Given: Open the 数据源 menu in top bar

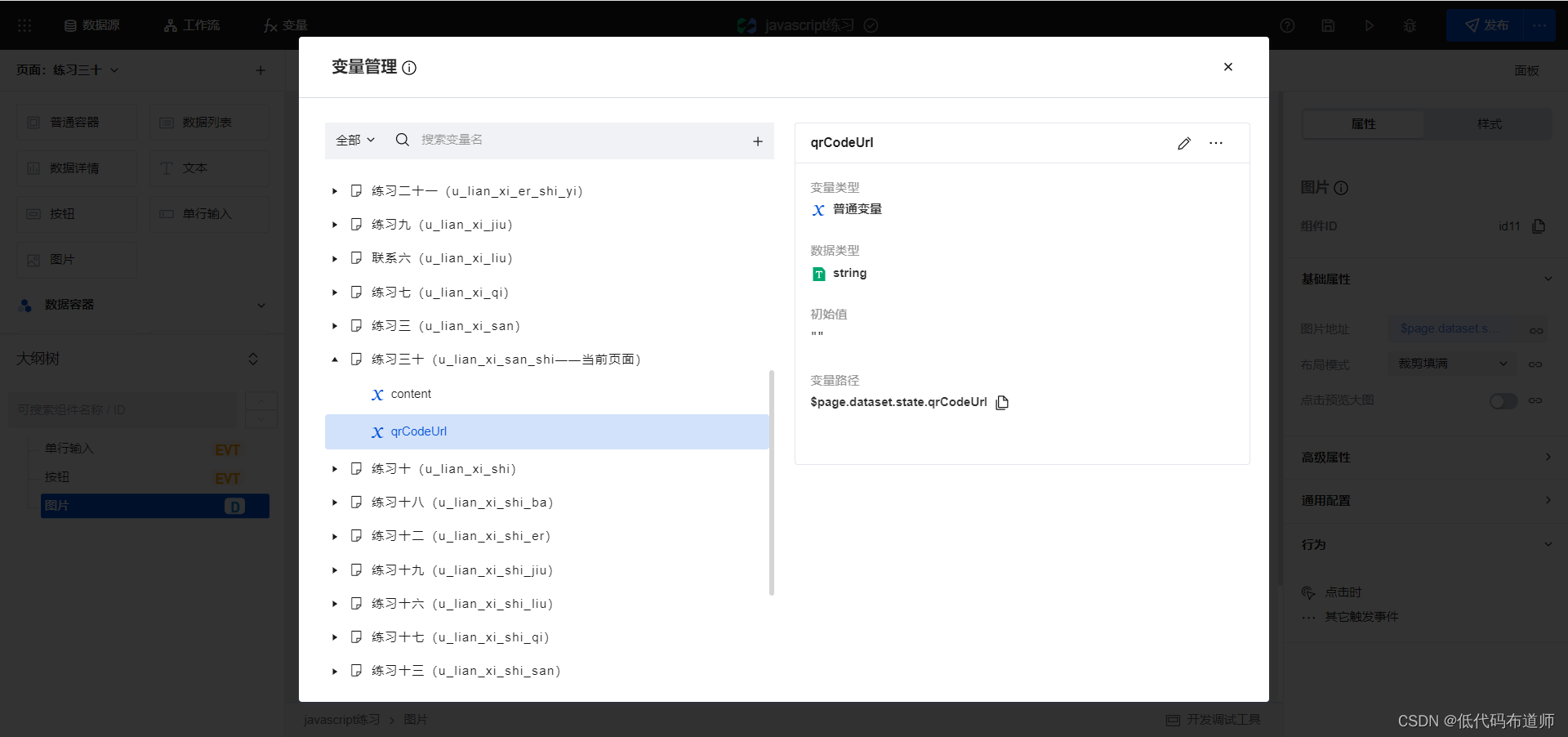Looking at the screenshot, I should click(x=92, y=25).
